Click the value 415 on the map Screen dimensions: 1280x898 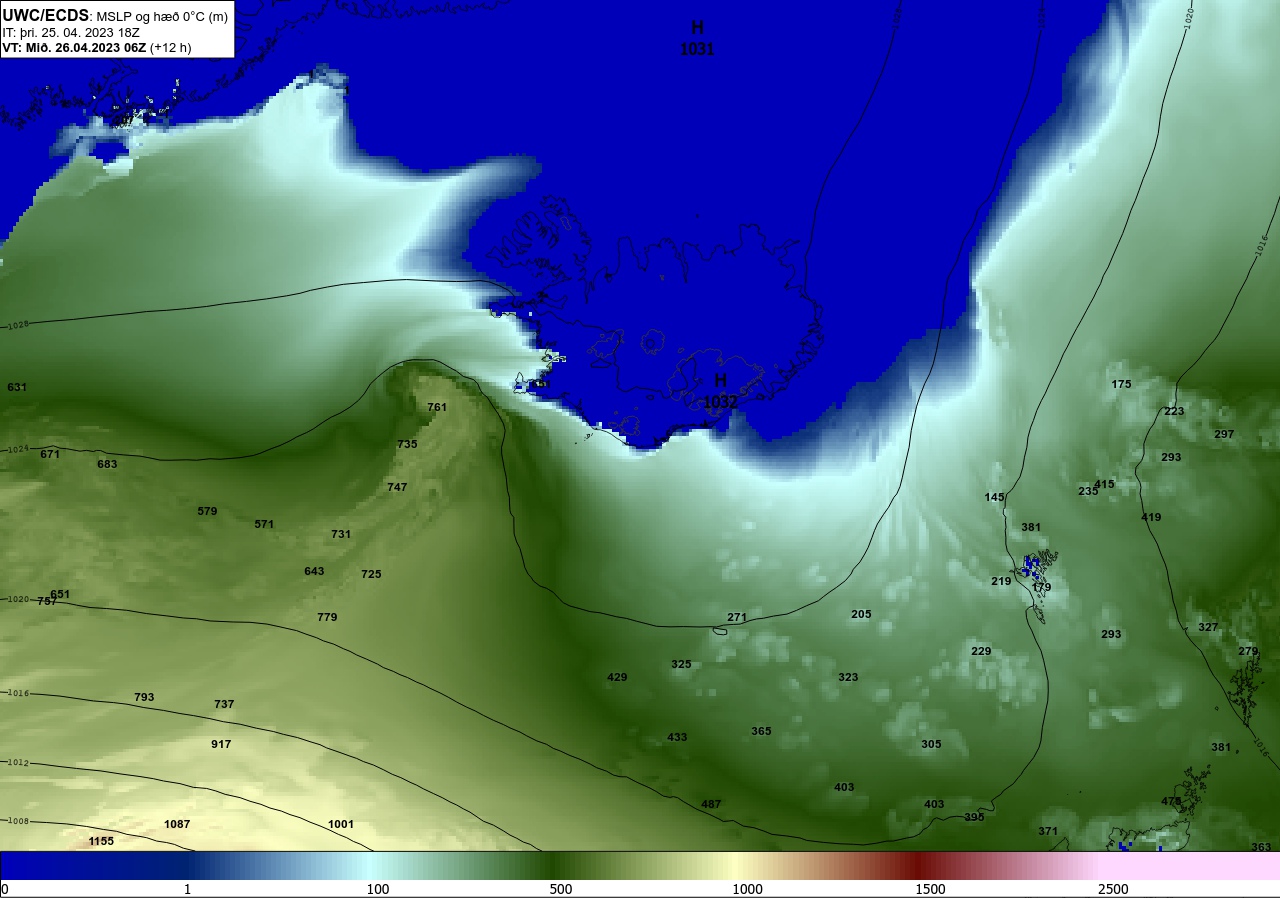[1104, 484]
